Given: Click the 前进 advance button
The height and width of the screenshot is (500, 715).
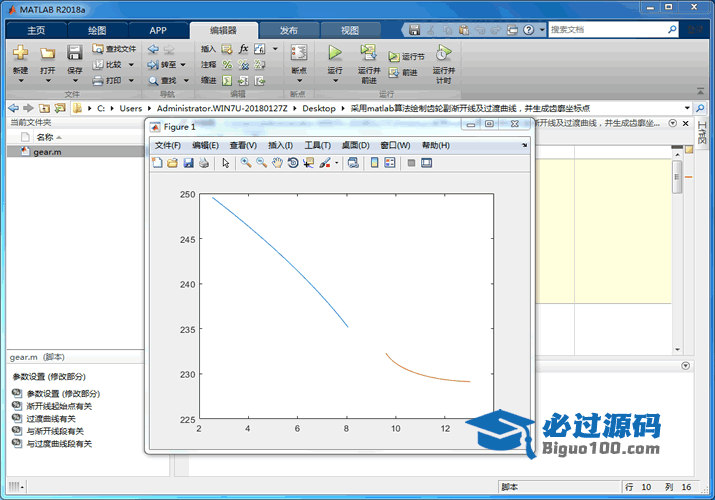Looking at the screenshot, I should click(x=403, y=72).
